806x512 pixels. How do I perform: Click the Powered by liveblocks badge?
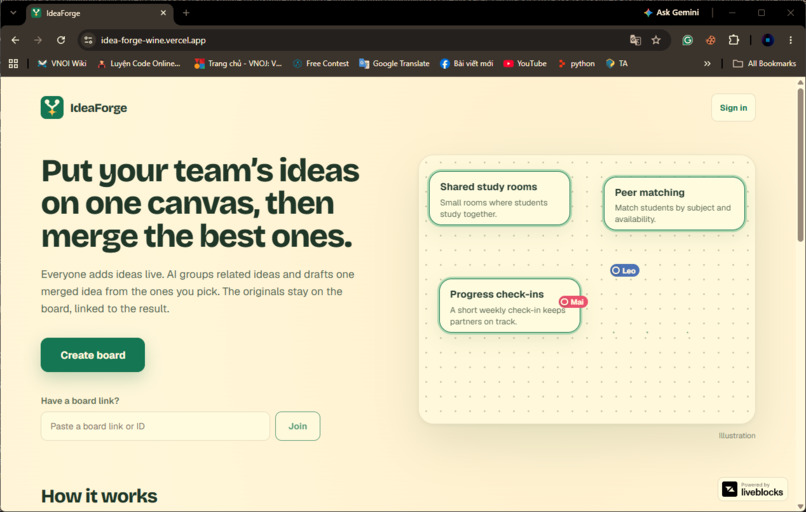(753, 489)
